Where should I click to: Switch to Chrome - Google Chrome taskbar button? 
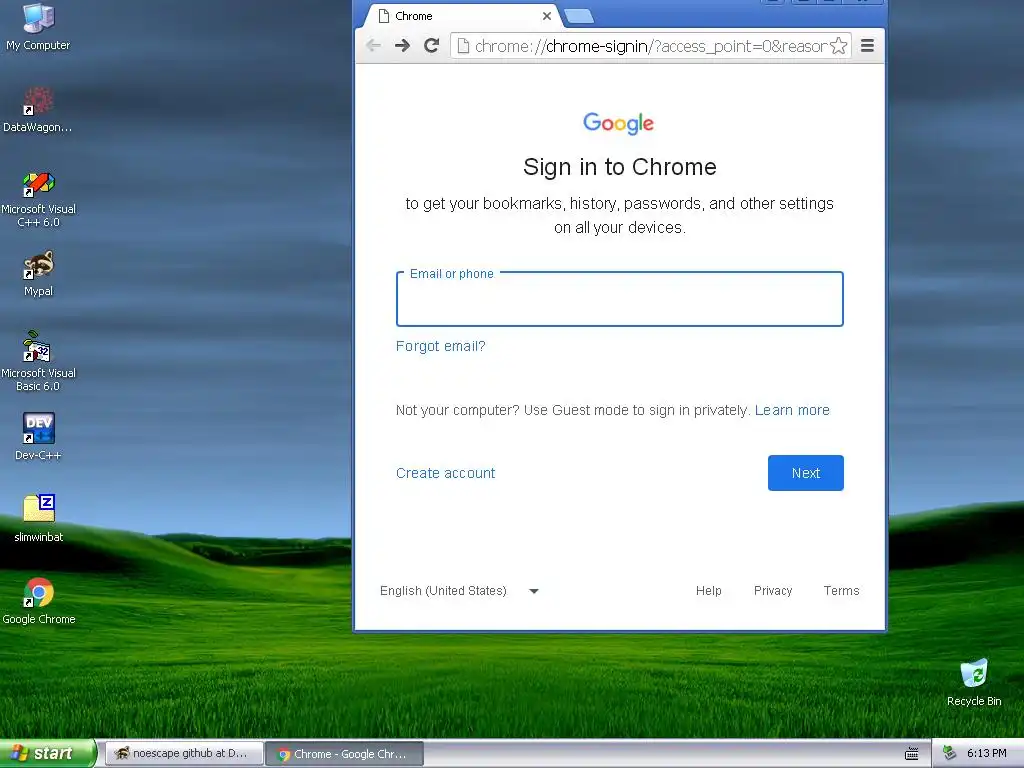point(345,754)
